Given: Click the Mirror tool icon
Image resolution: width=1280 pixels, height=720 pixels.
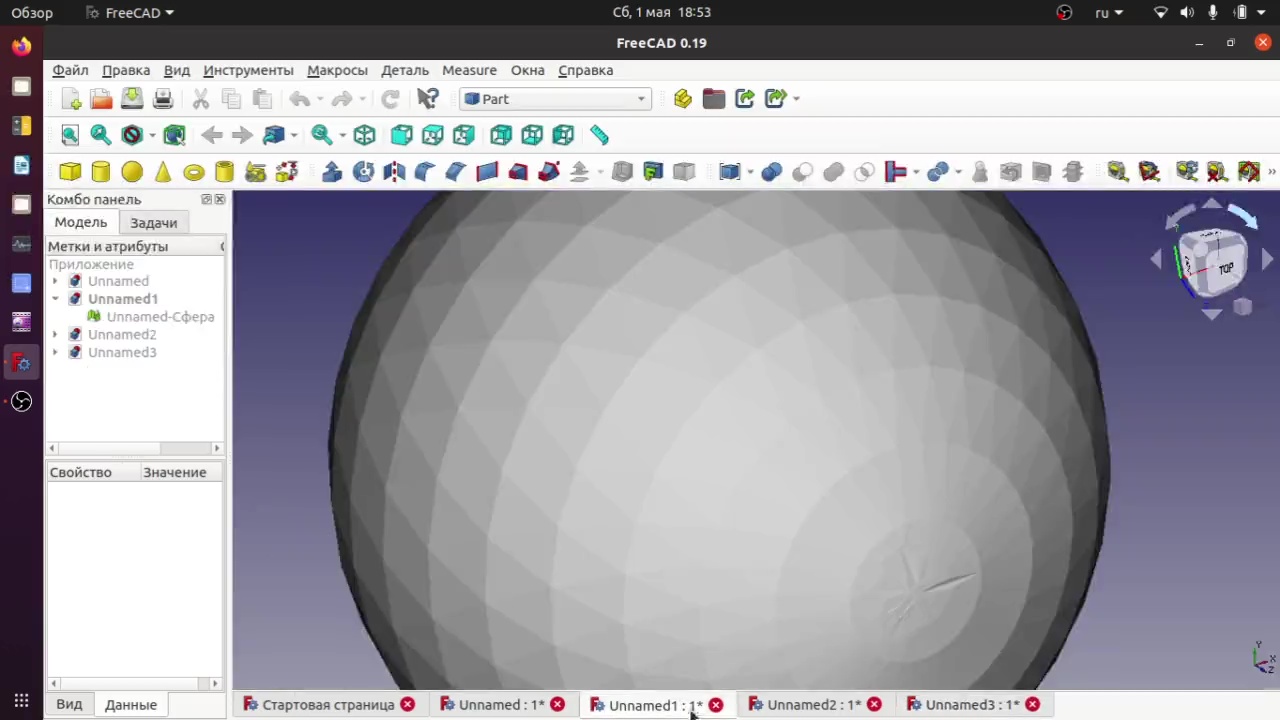Looking at the screenshot, I should pos(394,172).
